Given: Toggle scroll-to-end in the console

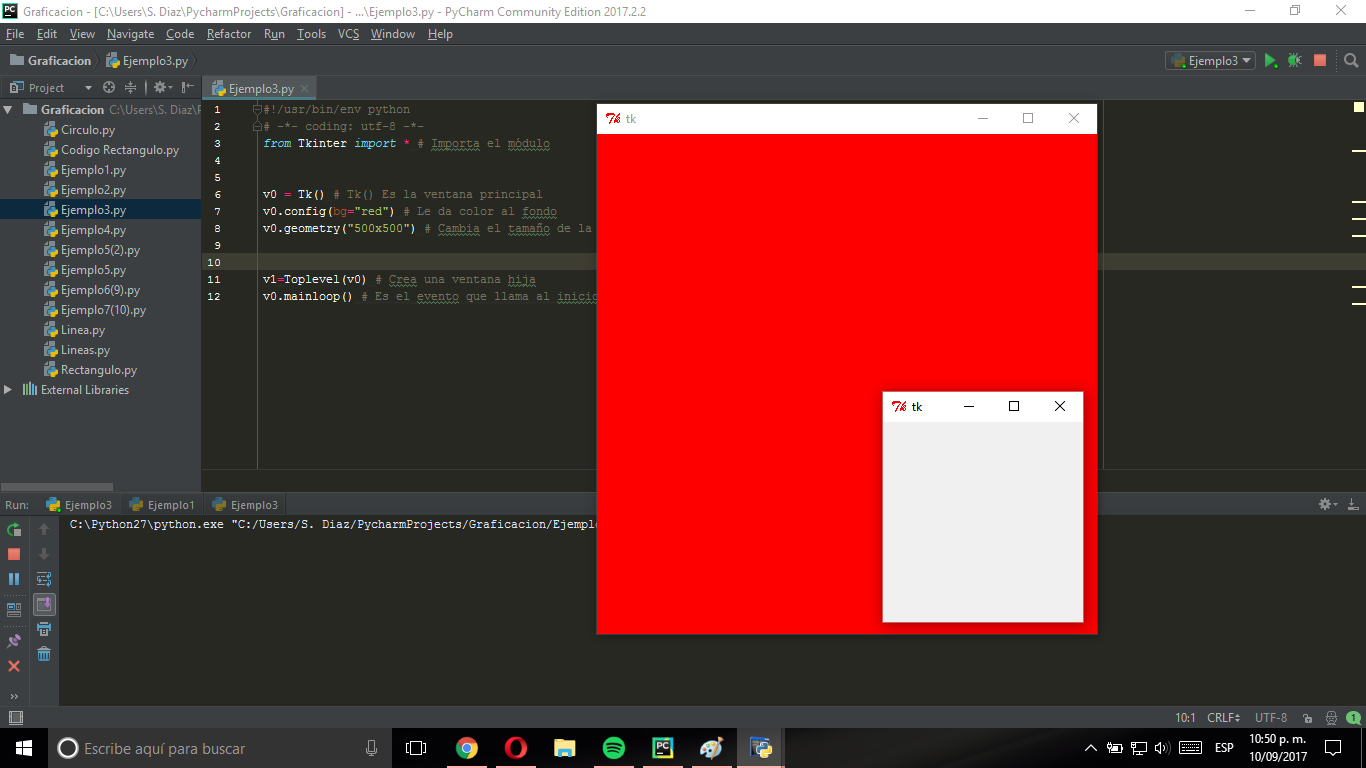Looking at the screenshot, I should [43, 604].
